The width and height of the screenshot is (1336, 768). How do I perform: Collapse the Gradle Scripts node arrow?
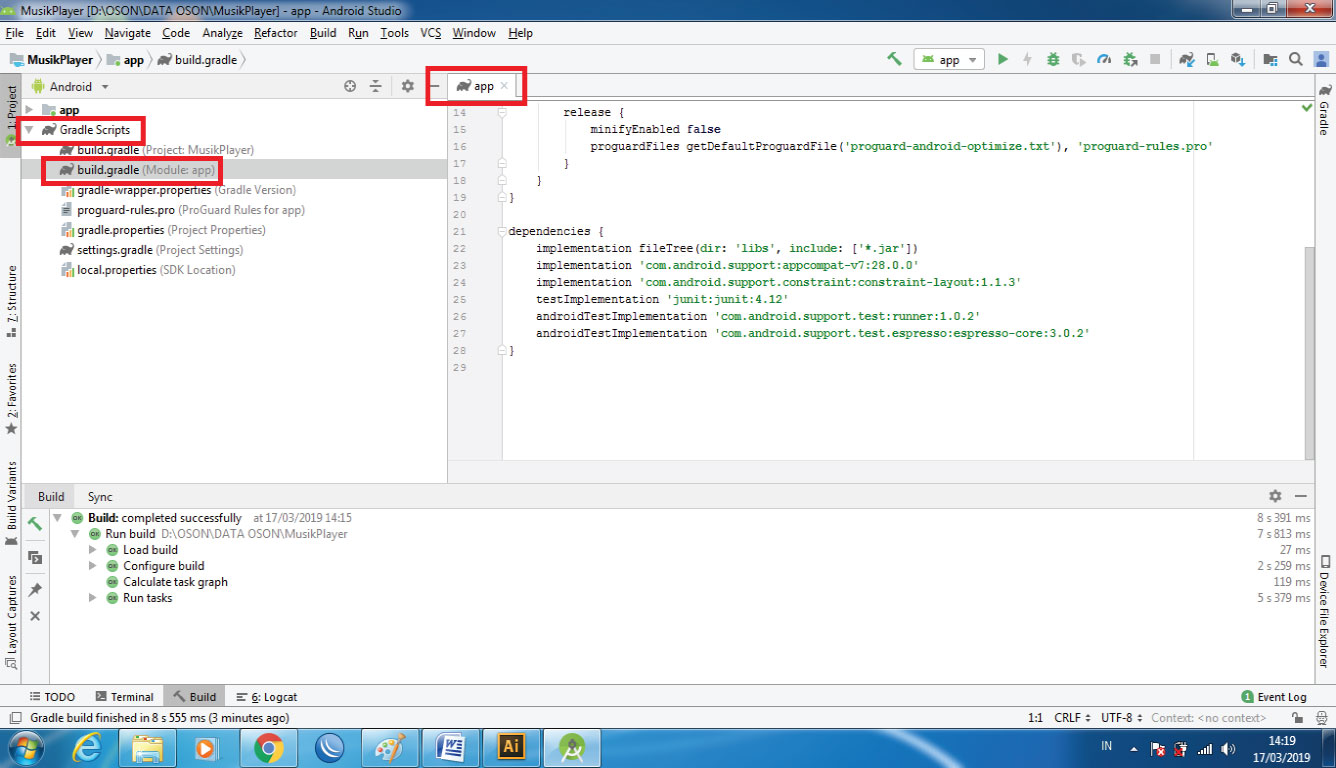pos(29,130)
